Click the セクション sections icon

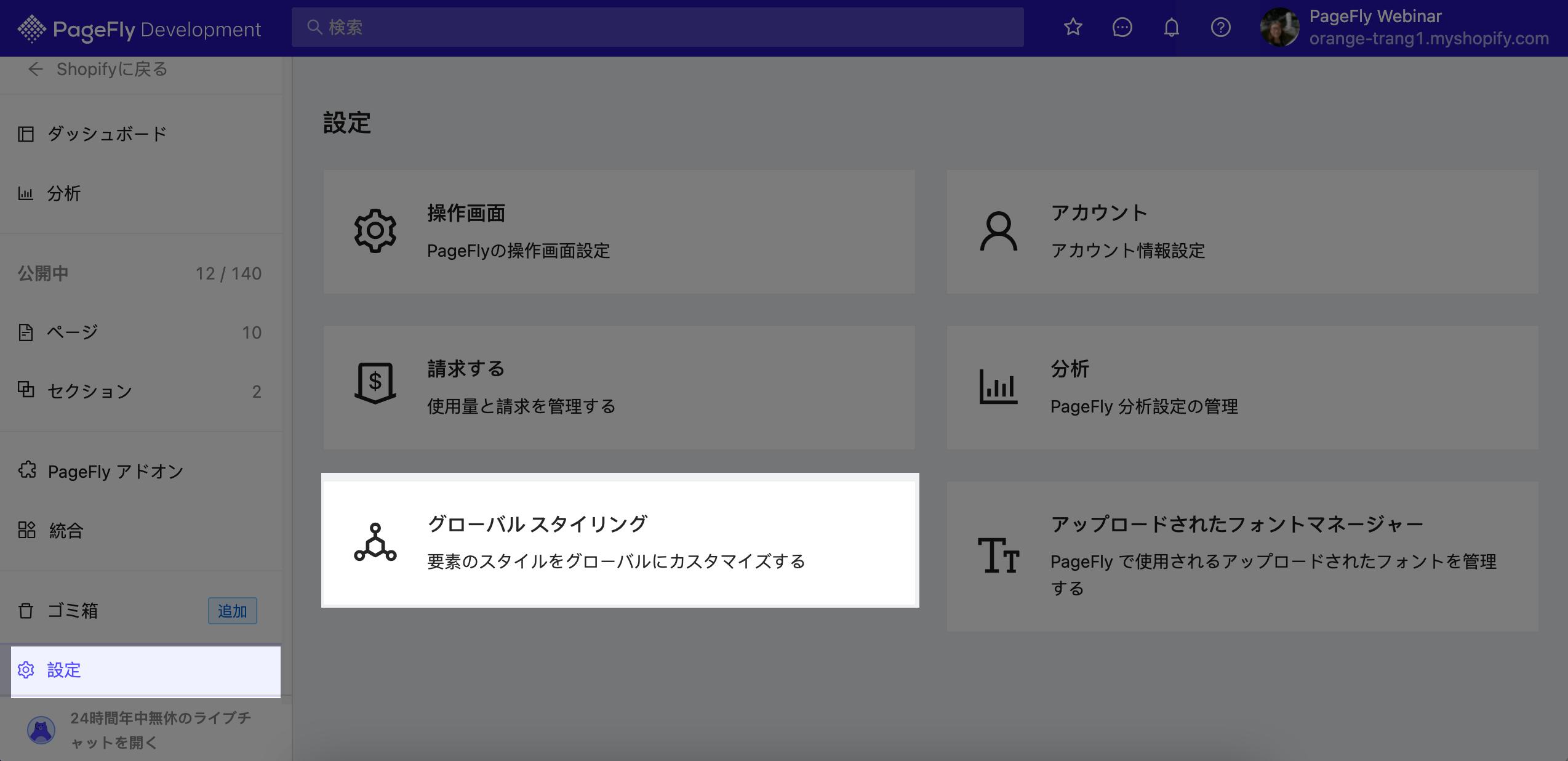tap(26, 390)
